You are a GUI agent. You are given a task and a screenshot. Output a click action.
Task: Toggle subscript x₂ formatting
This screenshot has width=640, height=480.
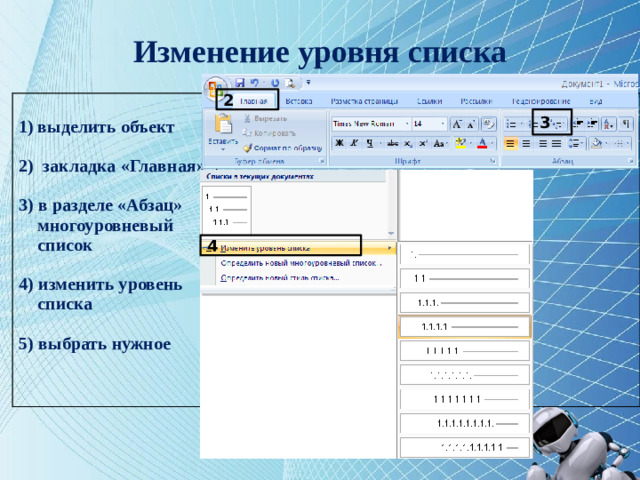point(408,144)
